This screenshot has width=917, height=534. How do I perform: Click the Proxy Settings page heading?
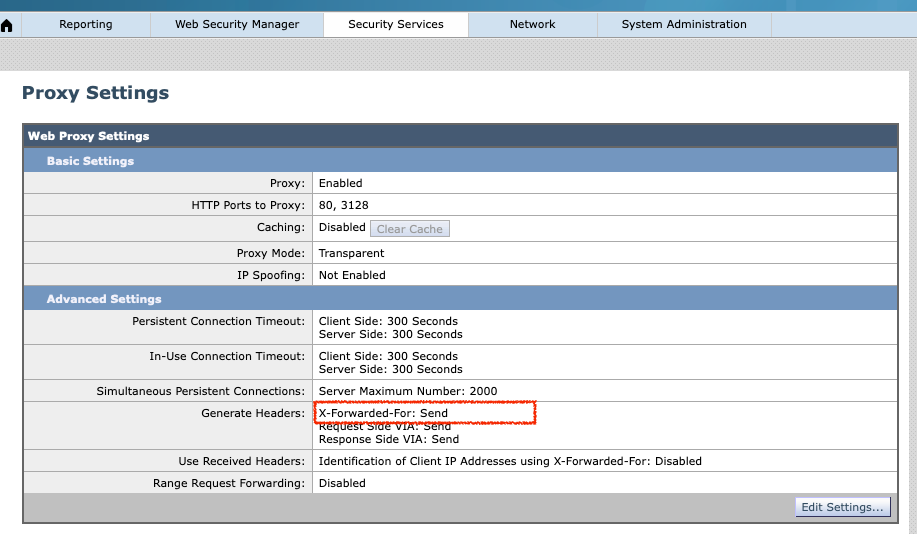coord(96,93)
